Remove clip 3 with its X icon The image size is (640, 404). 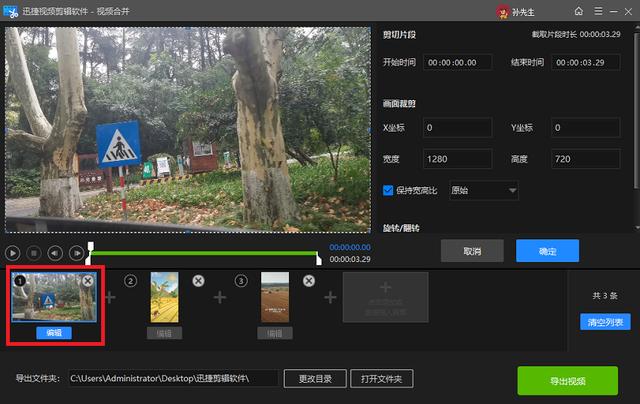[309, 281]
